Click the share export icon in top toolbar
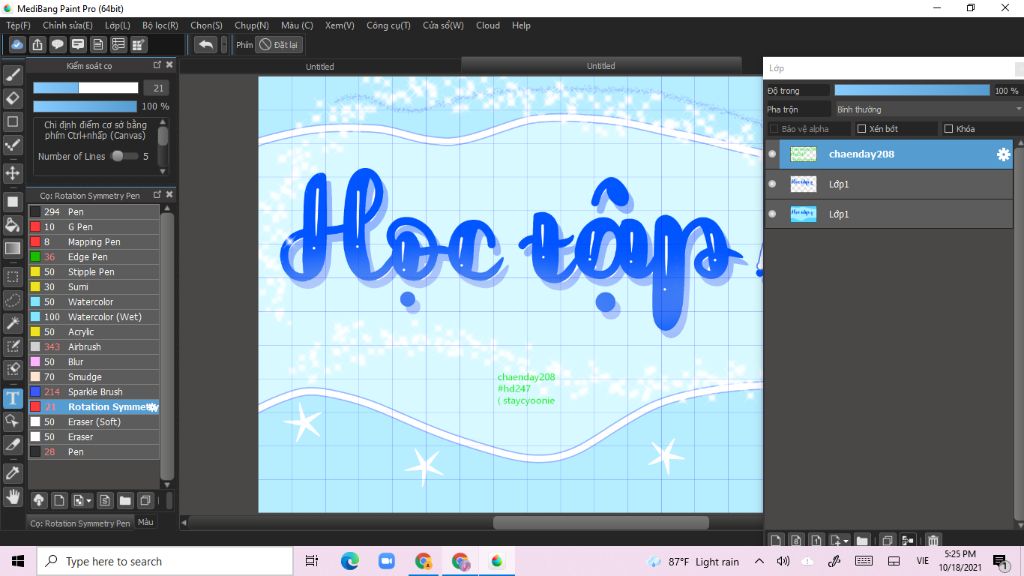 37,44
